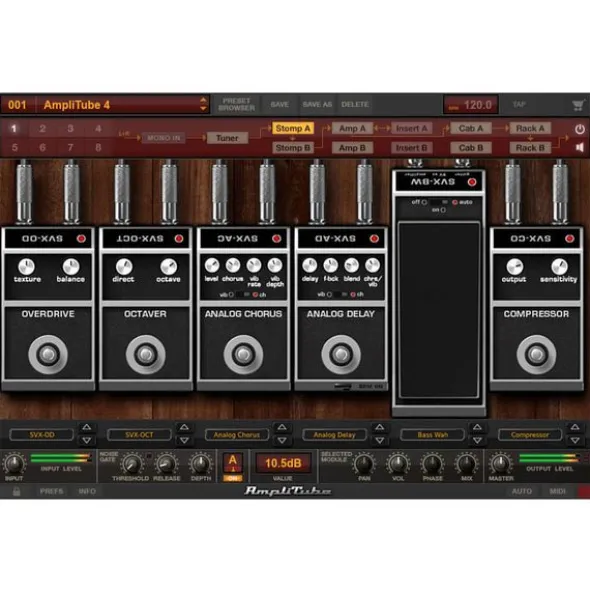Open the Tuner module
This screenshot has height=591, width=590.
227,138
